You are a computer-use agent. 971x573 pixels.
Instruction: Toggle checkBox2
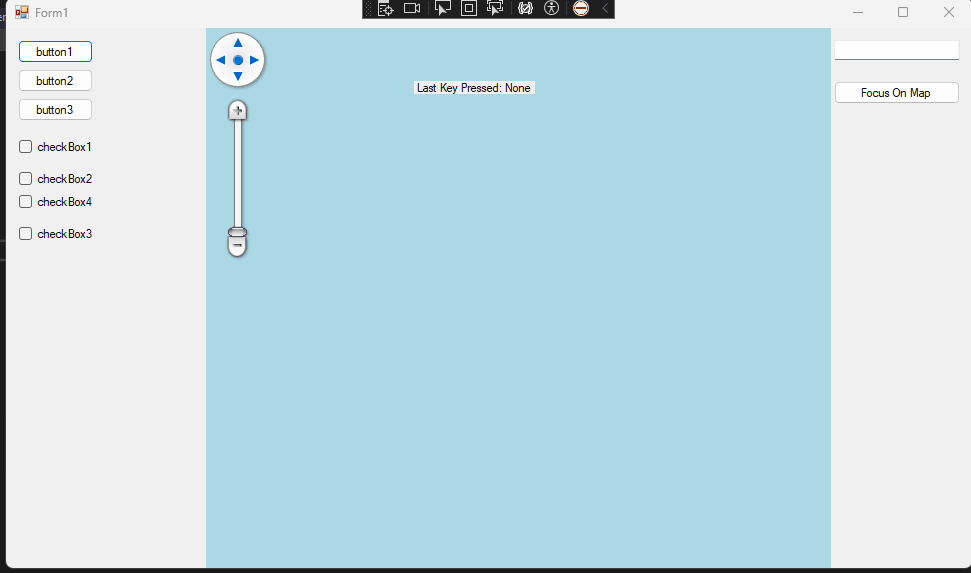click(26, 179)
